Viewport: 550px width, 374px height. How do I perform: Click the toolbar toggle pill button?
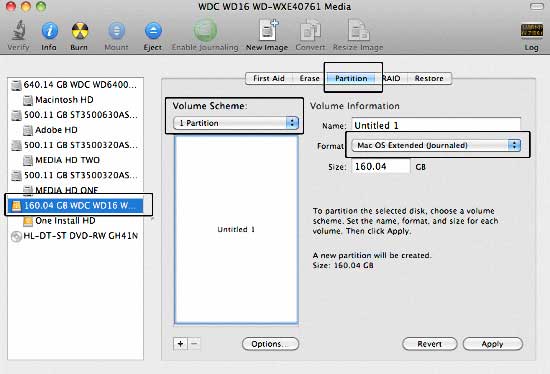coord(536,7)
